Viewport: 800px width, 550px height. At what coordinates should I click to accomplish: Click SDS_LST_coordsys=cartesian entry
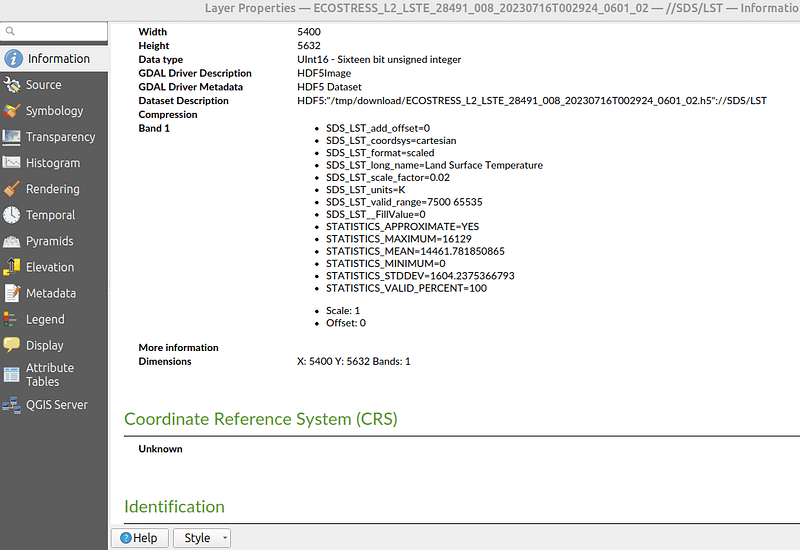(391, 140)
